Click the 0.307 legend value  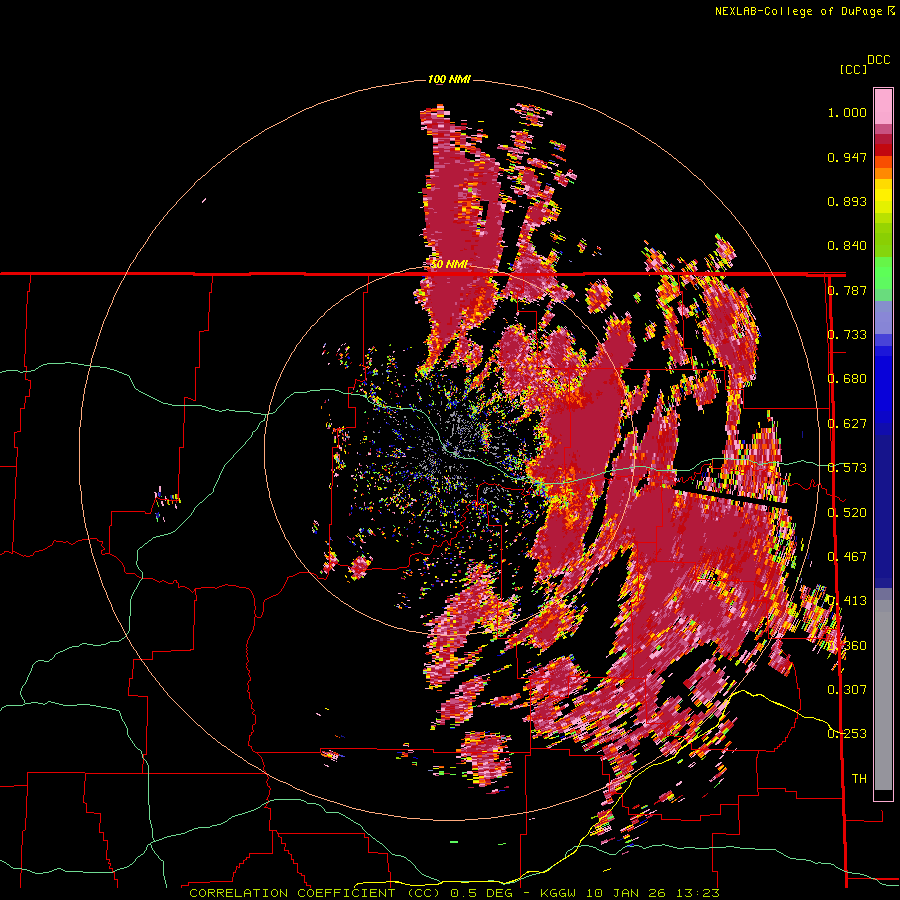pyautogui.click(x=847, y=689)
